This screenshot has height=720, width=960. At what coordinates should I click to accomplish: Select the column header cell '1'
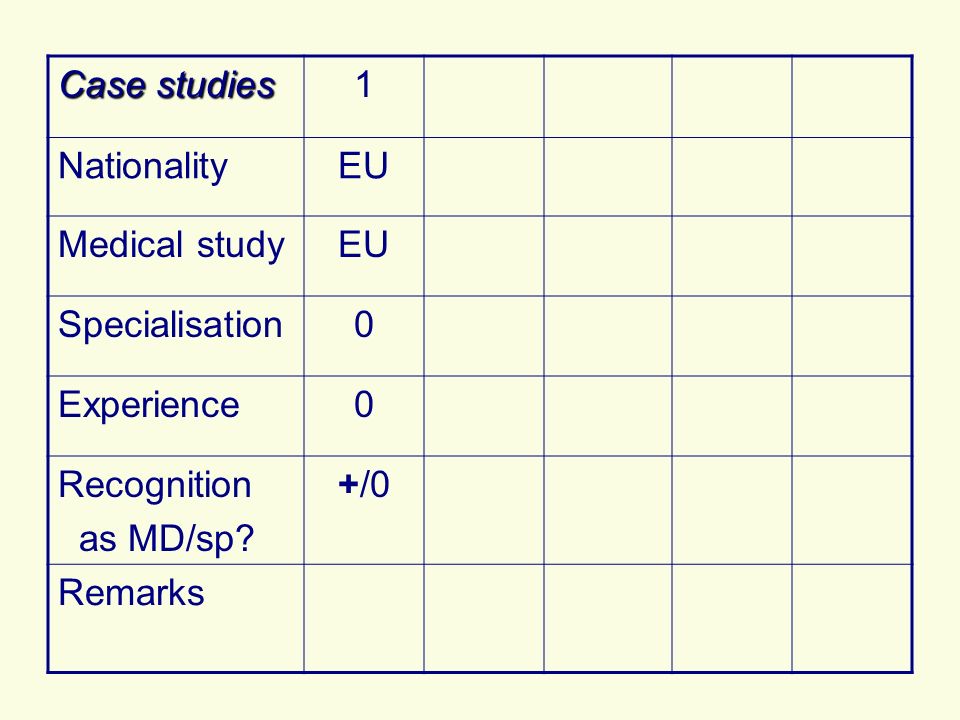point(364,97)
